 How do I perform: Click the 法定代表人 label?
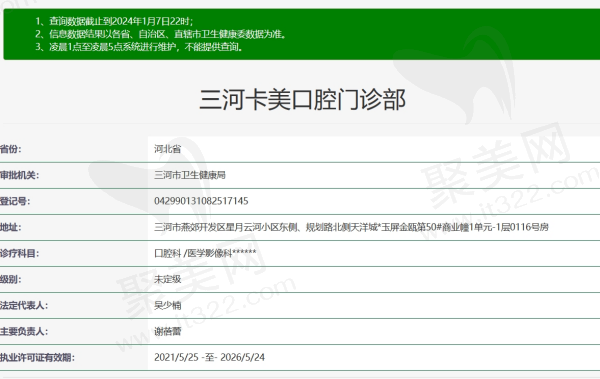[24, 305]
